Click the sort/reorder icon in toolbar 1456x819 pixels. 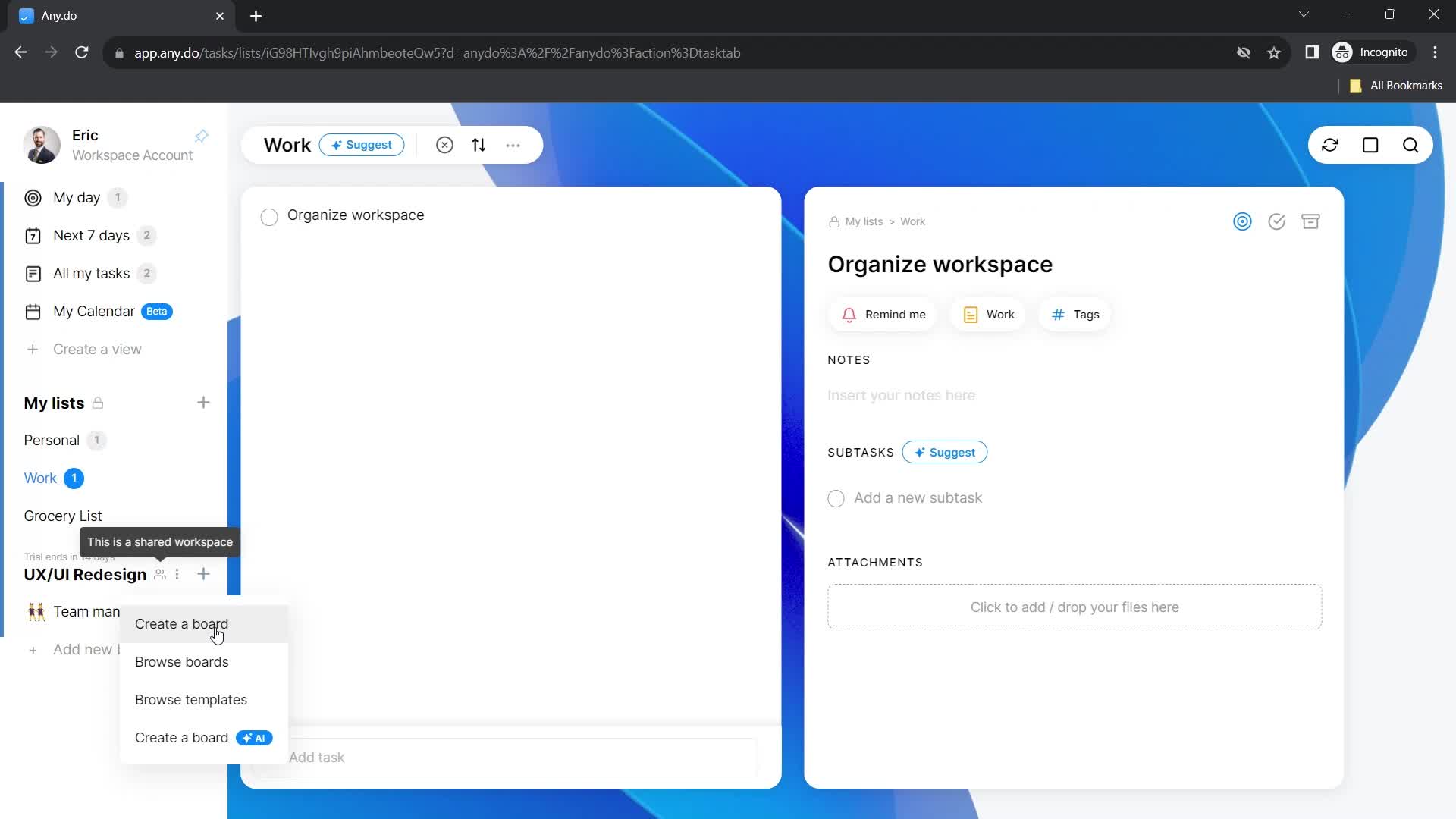pyautogui.click(x=479, y=145)
